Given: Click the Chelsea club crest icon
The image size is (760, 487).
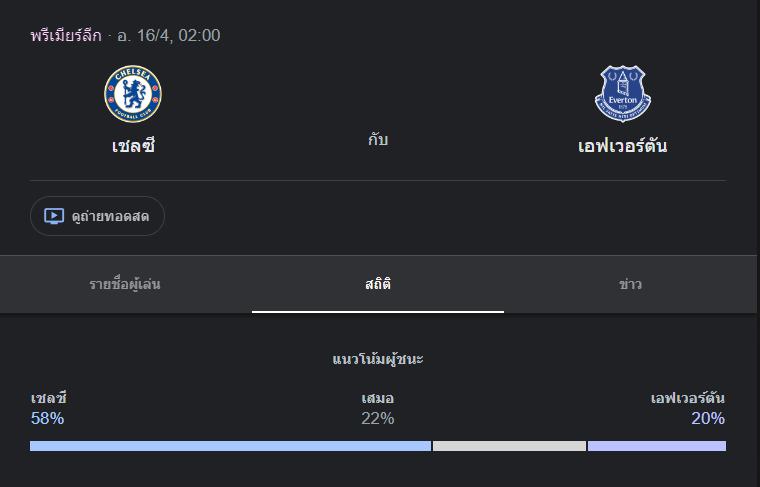Looking at the screenshot, I should 133,94.
